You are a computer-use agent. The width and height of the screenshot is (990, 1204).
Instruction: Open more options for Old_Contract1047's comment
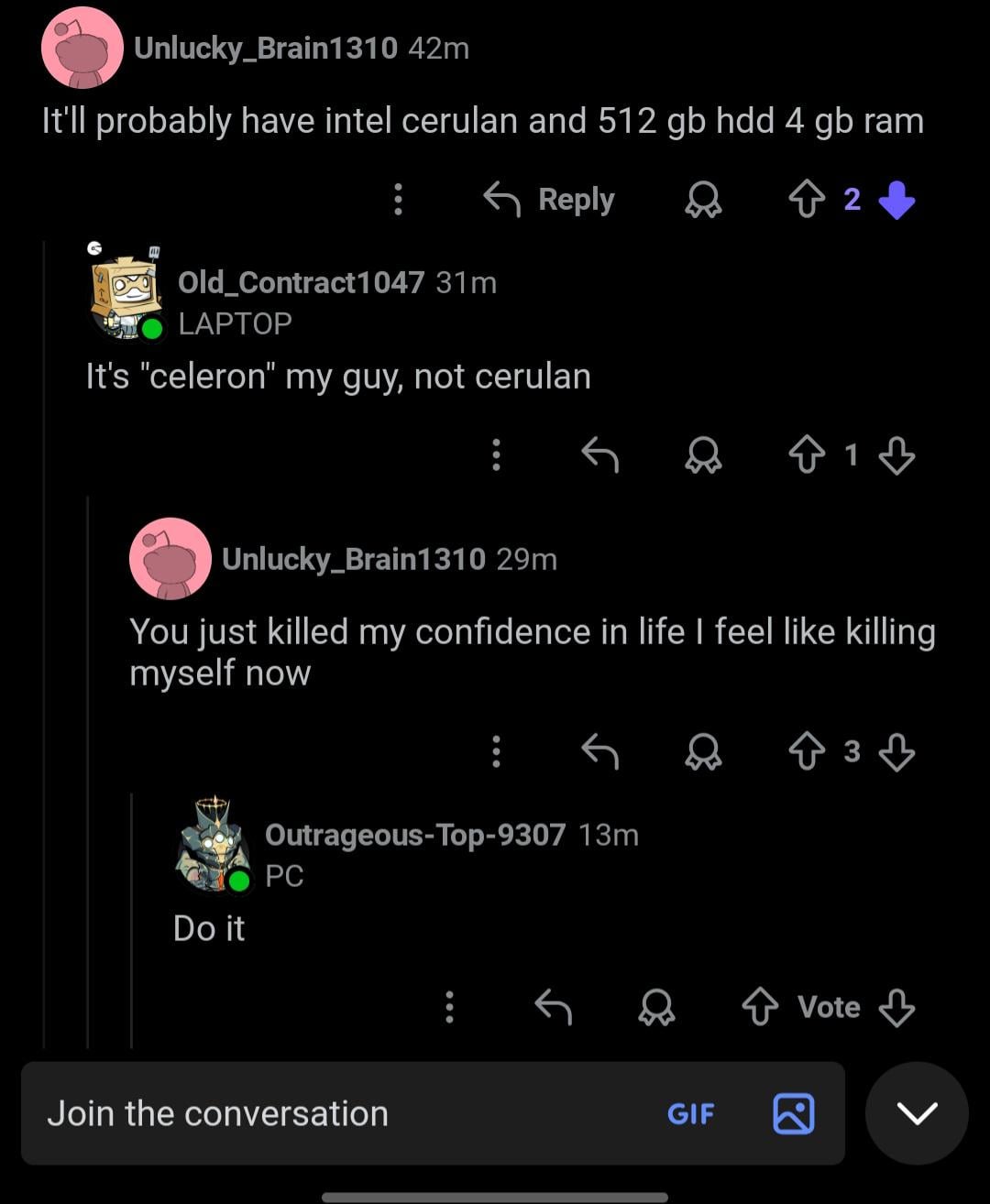[x=496, y=454]
